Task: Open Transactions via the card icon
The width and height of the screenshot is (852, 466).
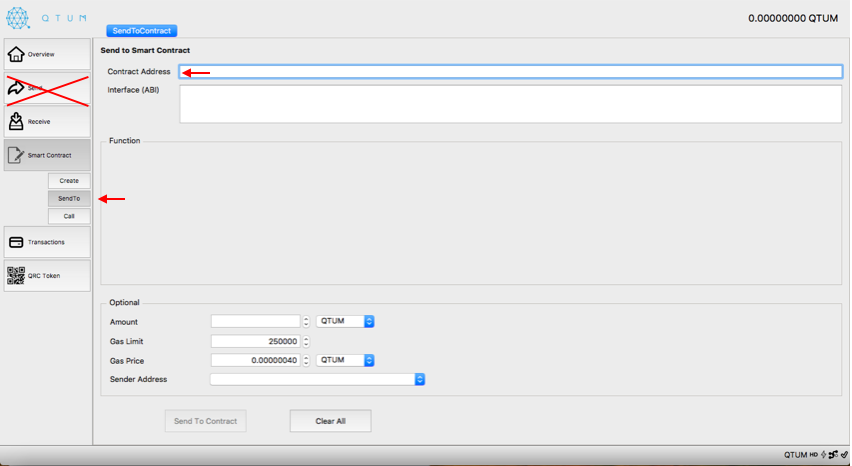Action: coord(16,242)
